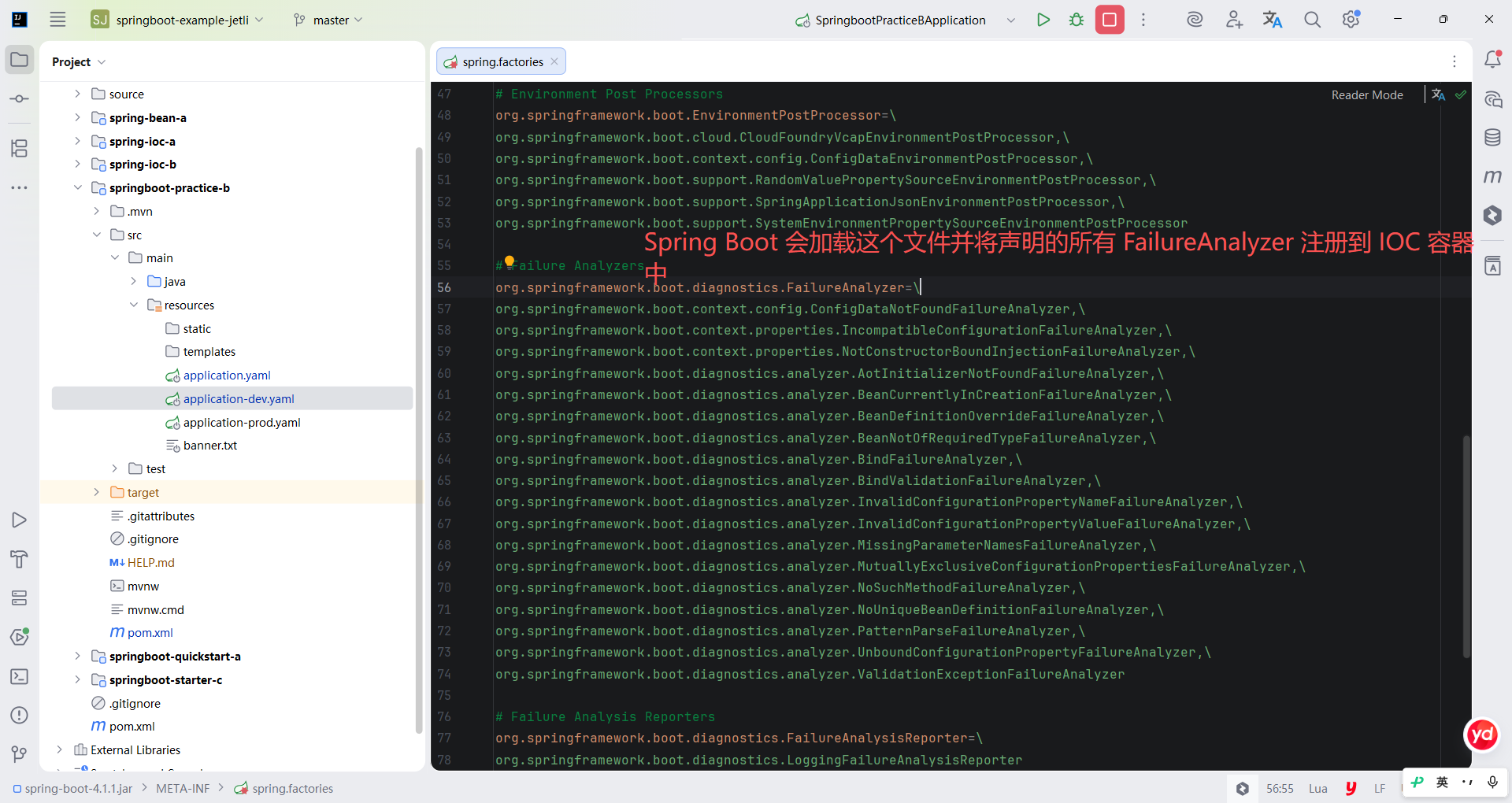Expand the source folder

click(77, 94)
